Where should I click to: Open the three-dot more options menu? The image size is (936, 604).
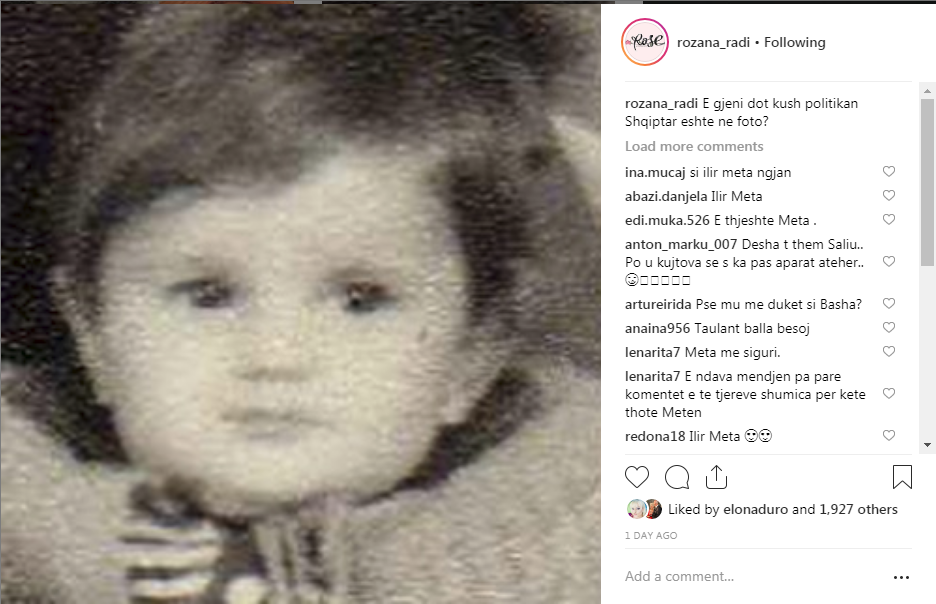tap(901, 577)
